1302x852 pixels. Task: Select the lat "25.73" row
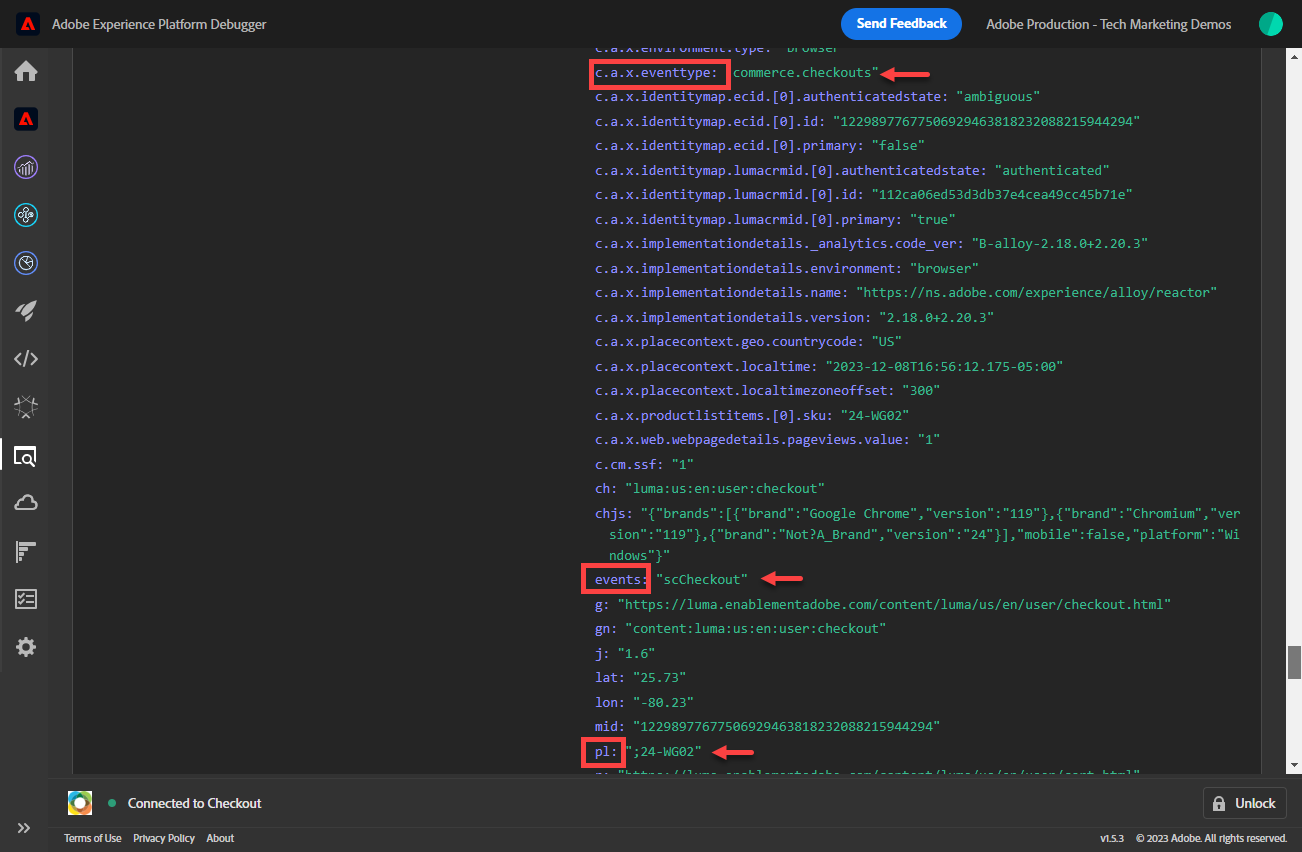pyautogui.click(x=640, y=677)
